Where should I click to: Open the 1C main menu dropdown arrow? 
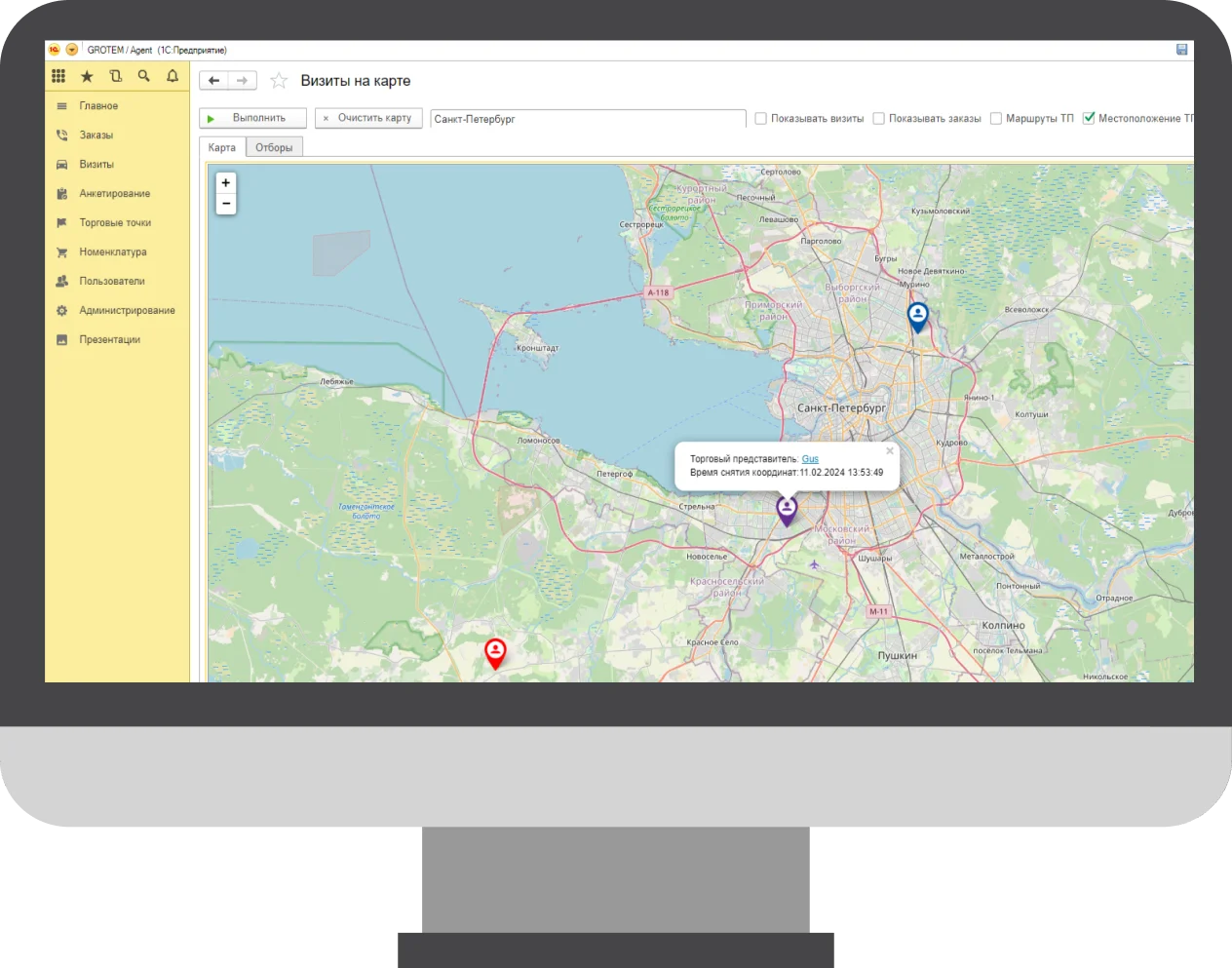[72, 50]
